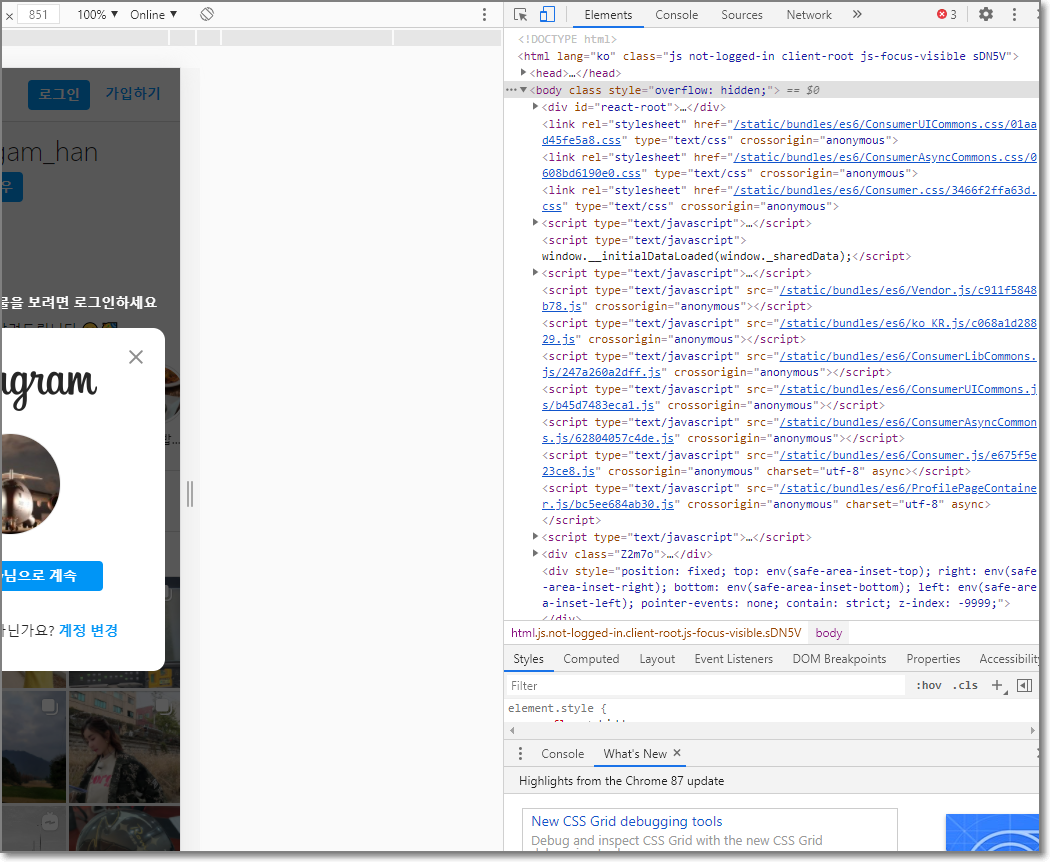Edit the viewport width field 851
The height and width of the screenshot is (862, 1050).
38,14
